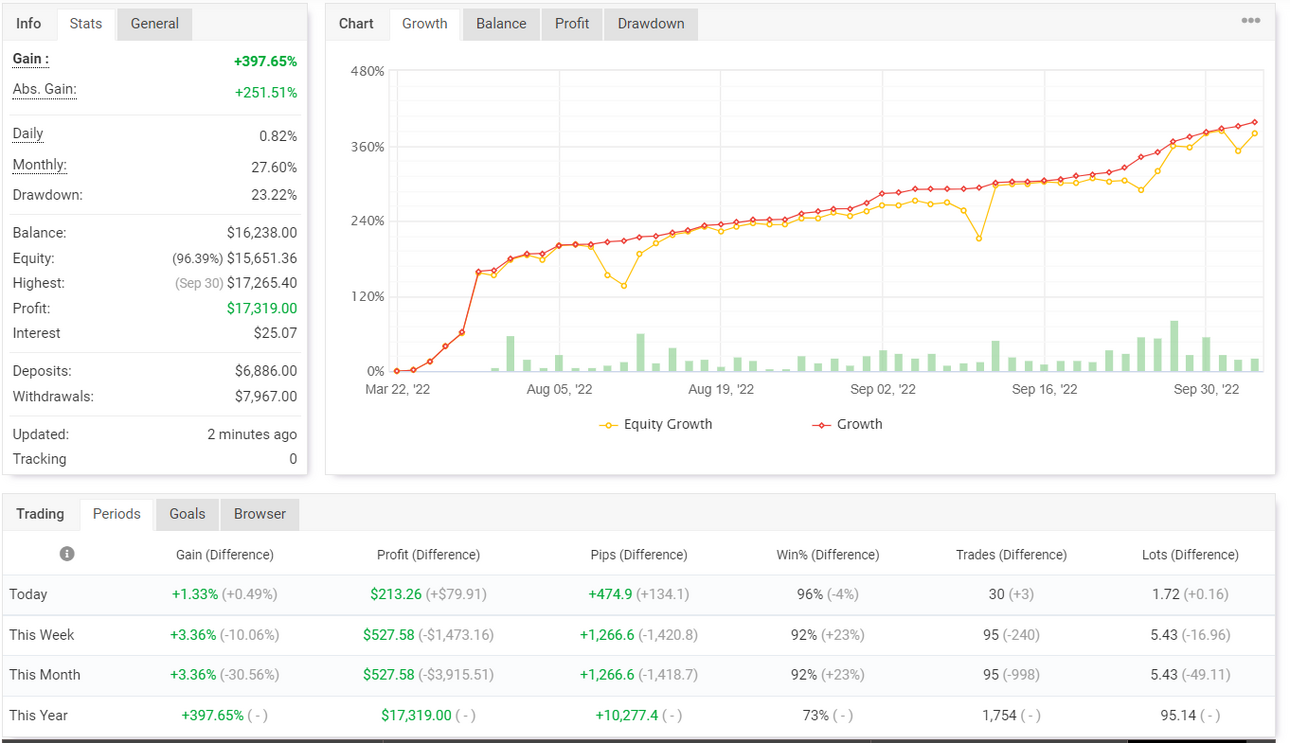Click the $7,967.00 withdrawals value
The width and height of the screenshot is (1290, 743).
tap(266, 396)
